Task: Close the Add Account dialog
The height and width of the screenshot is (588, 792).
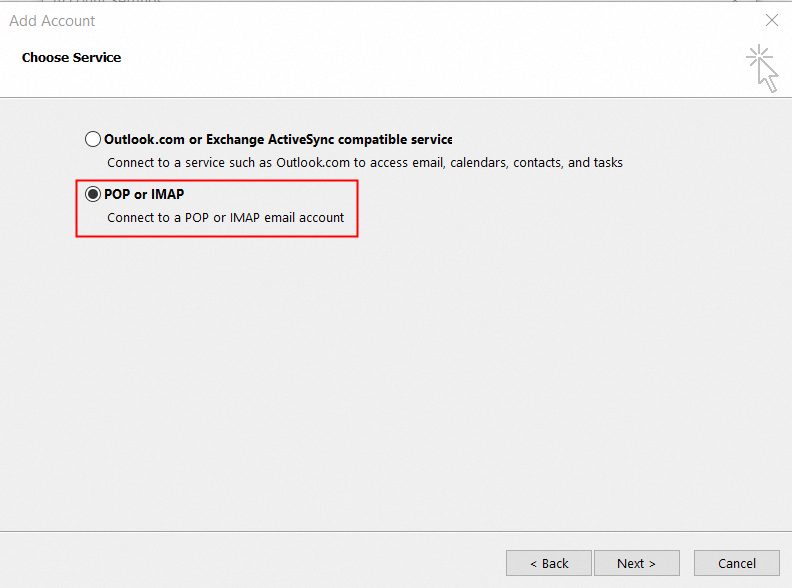Action: tap(771, 20)
